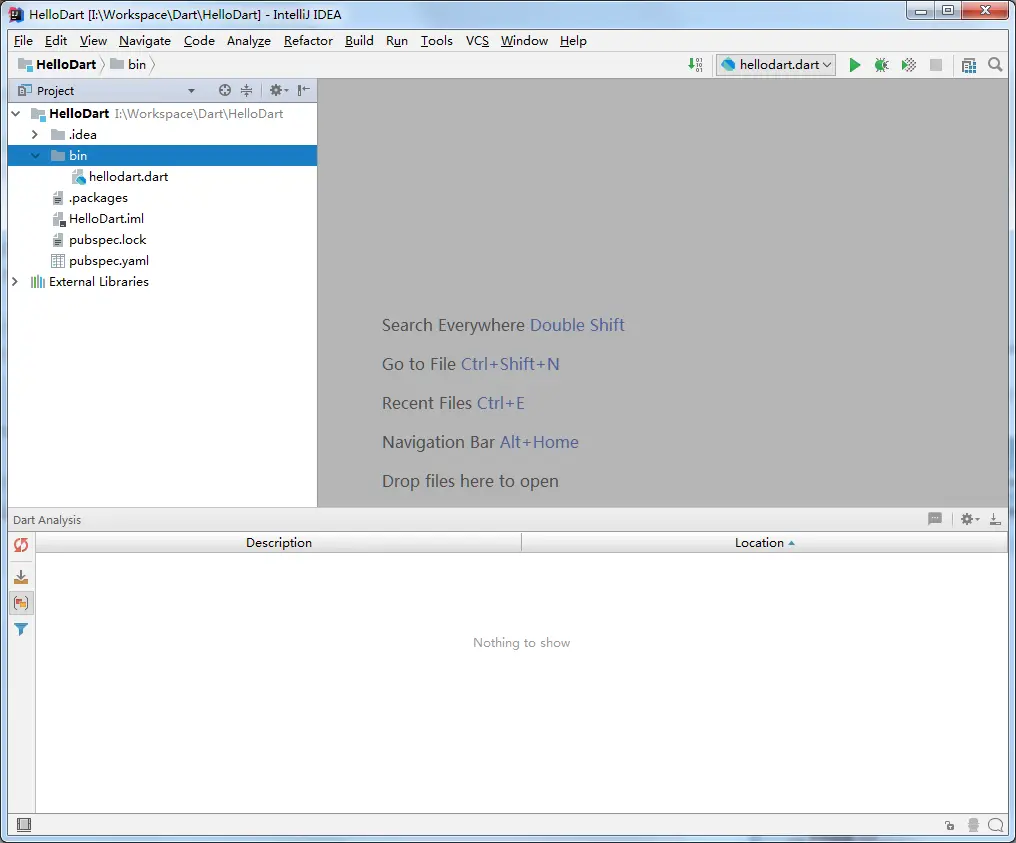Collapse all in Project panel
The height and width of the screenshot is (843, 1016).
pos(246,90)
